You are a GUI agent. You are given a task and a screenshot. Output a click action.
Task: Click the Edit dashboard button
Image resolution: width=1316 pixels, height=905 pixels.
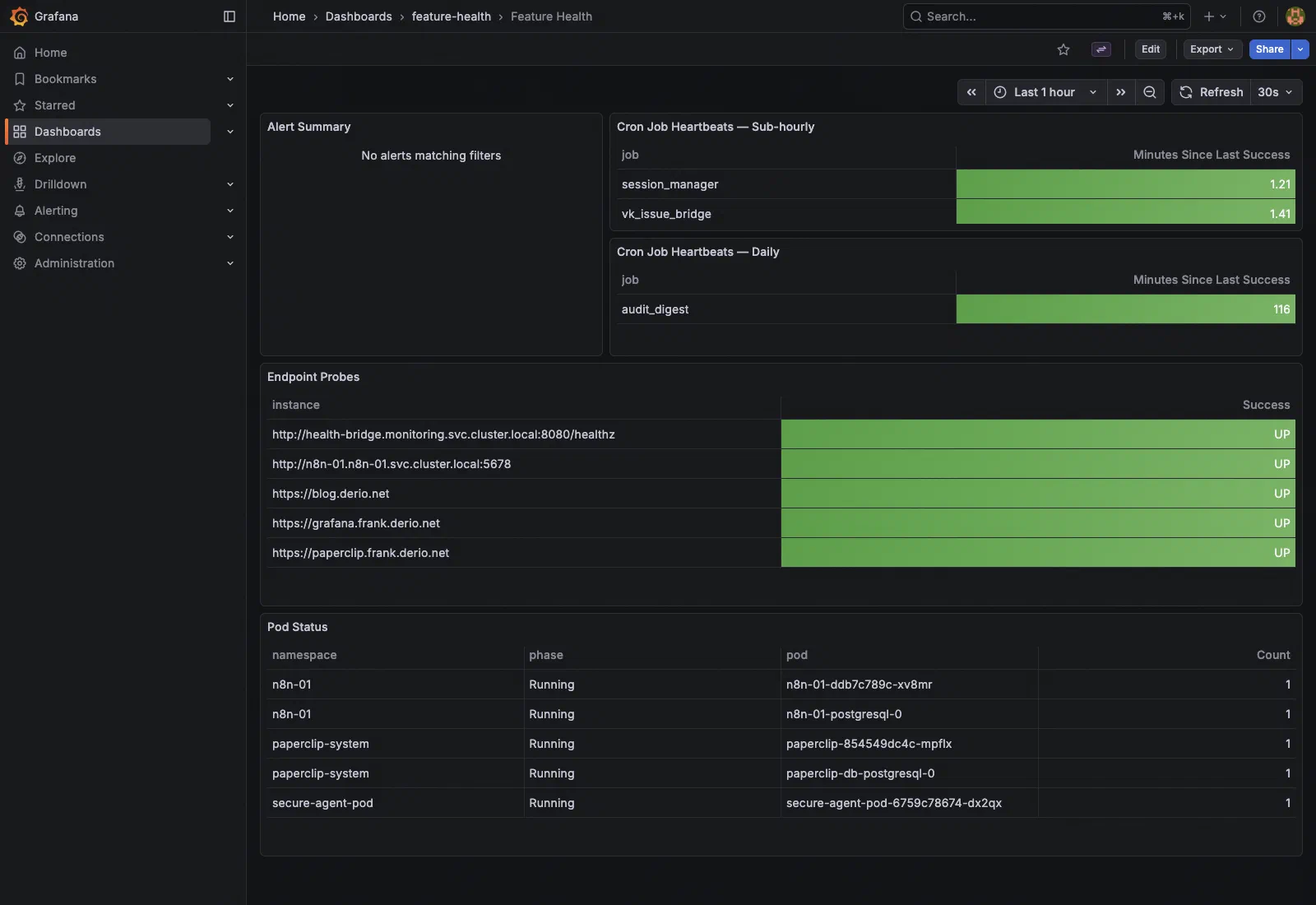tap(1151, 49)
